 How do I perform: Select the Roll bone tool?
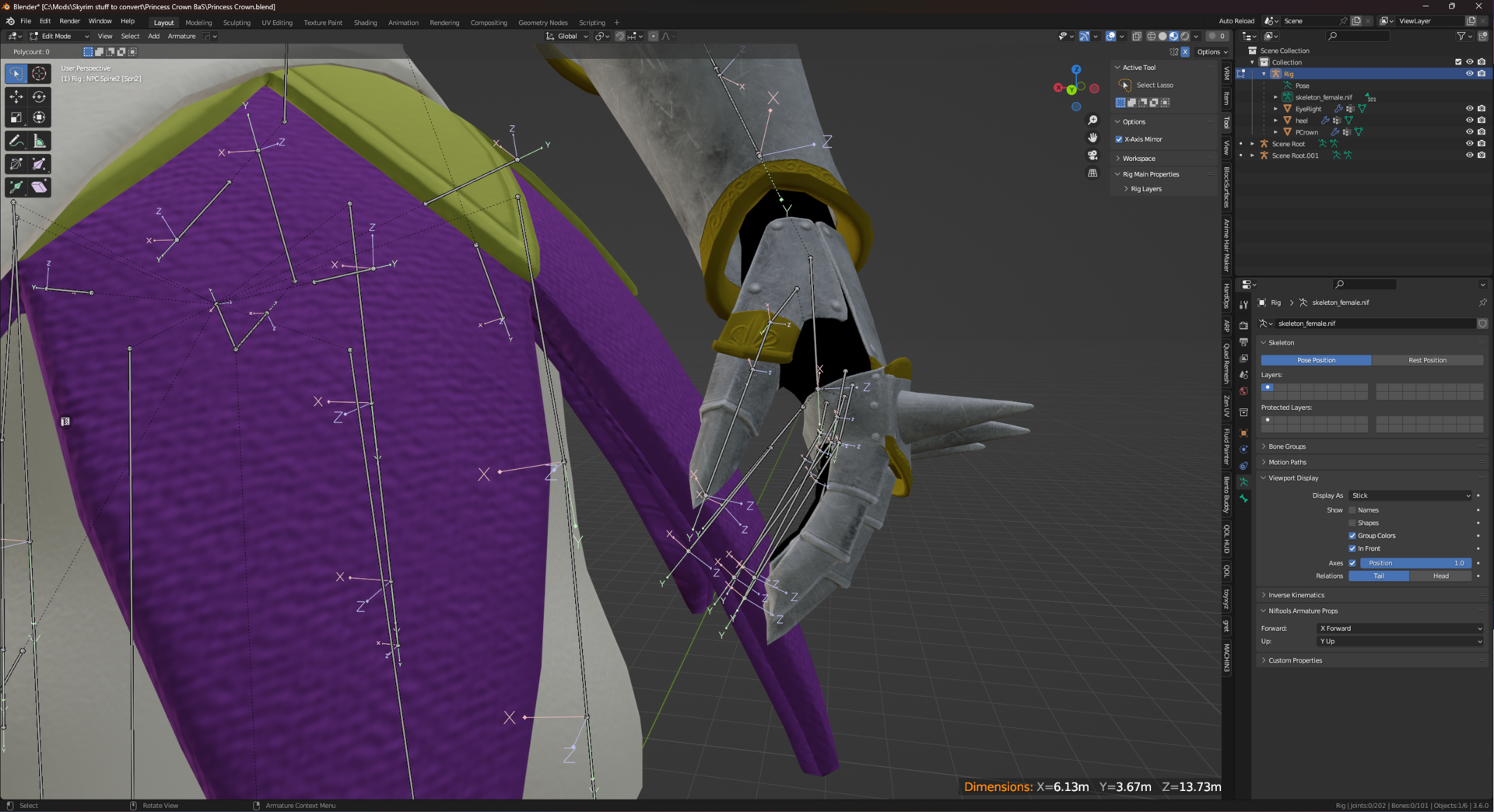click(16, 164)
